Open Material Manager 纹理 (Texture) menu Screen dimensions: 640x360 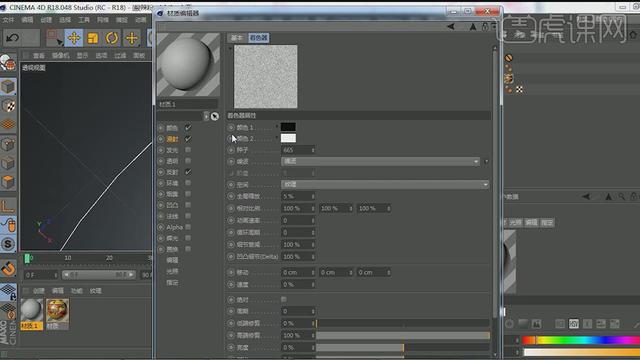pyautogui.click(x=96, y=291)
